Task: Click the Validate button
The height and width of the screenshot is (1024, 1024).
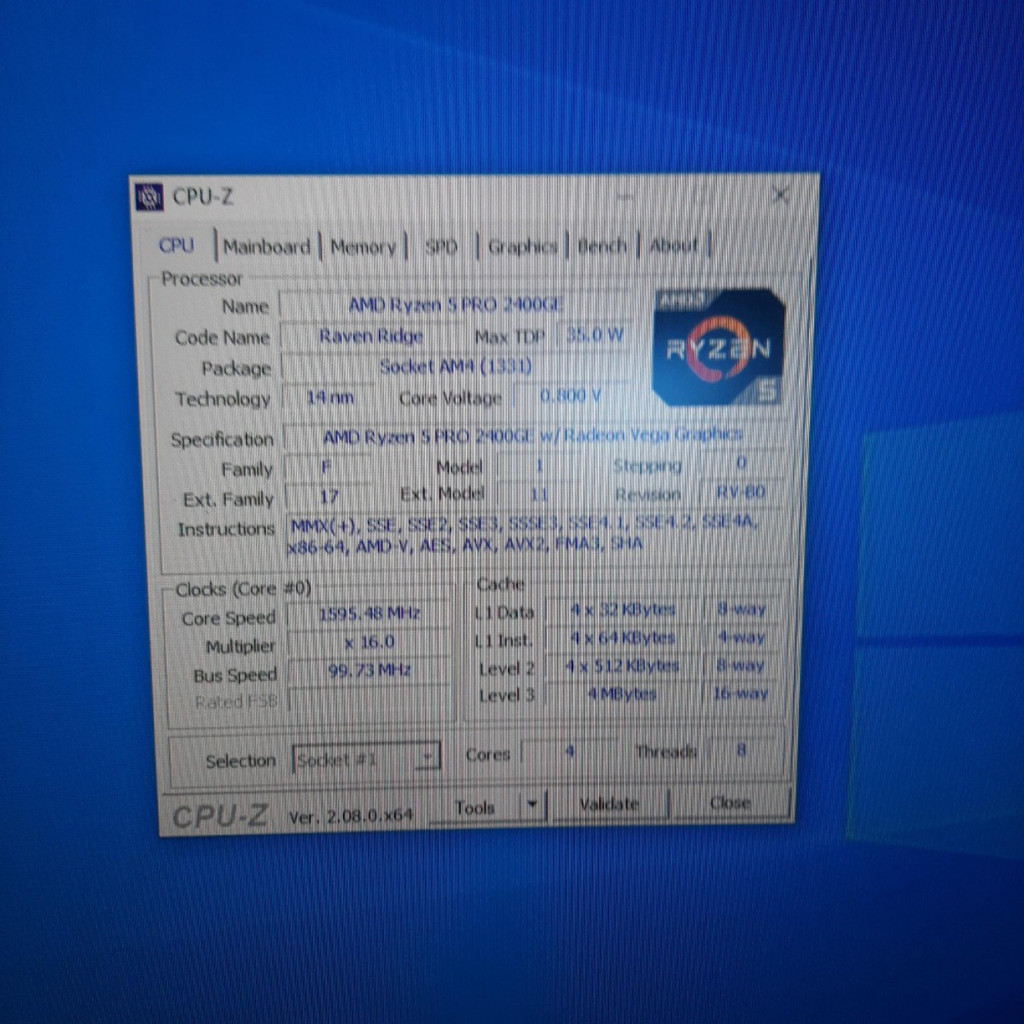Action: point(609,803)
